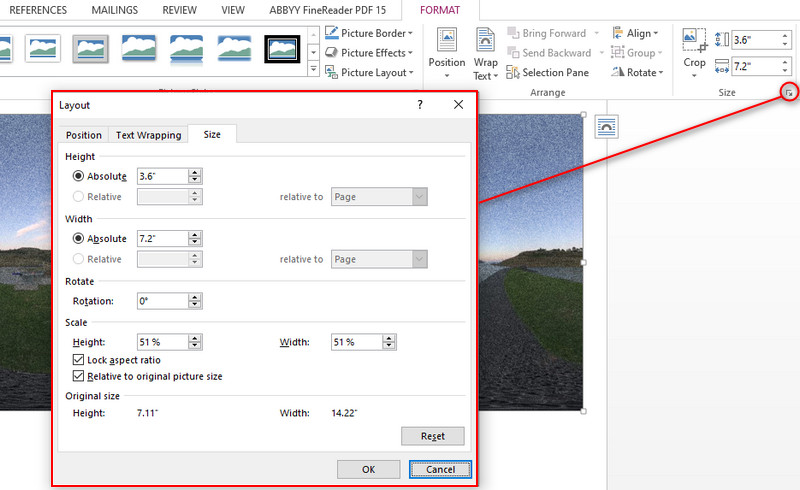Uncheck Relative to original picture size

80,377
